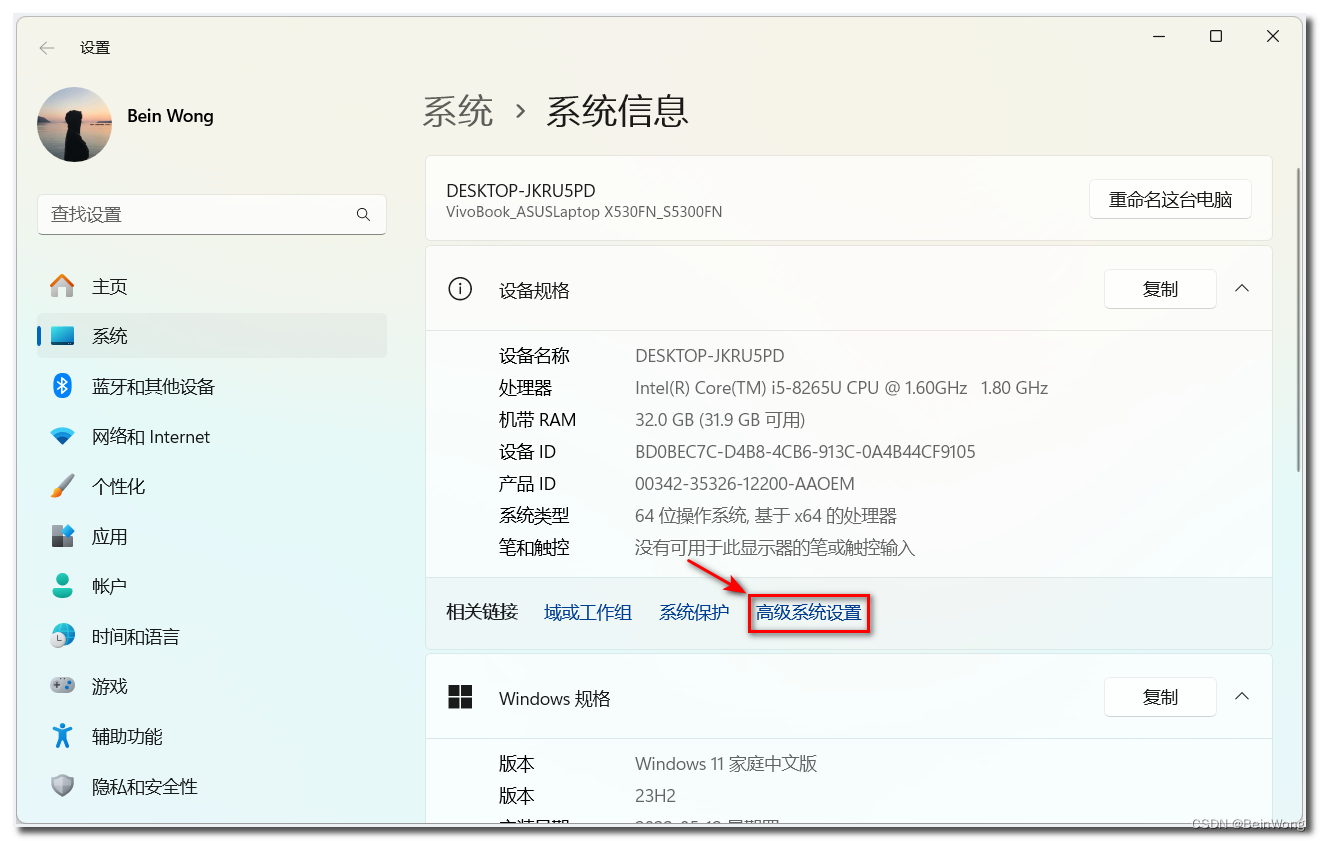Click the back arrow in Settings
Screen dimensions: 1320x841
[x=47, y=48]
